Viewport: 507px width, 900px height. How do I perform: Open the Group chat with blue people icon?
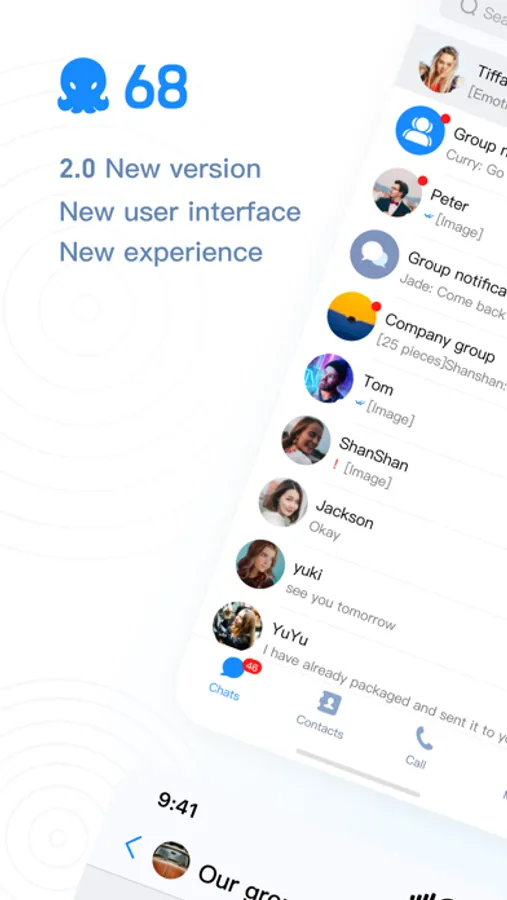click(420, 130)
